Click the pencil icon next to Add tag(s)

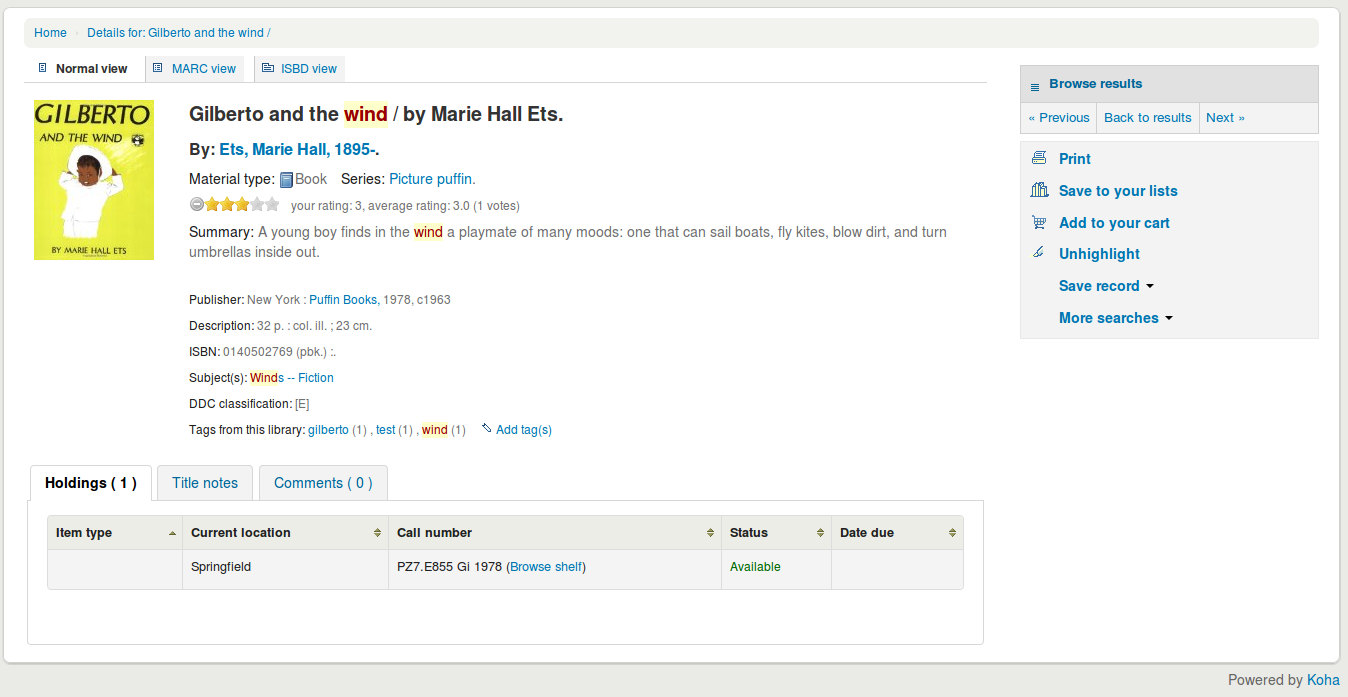(487, 429)
